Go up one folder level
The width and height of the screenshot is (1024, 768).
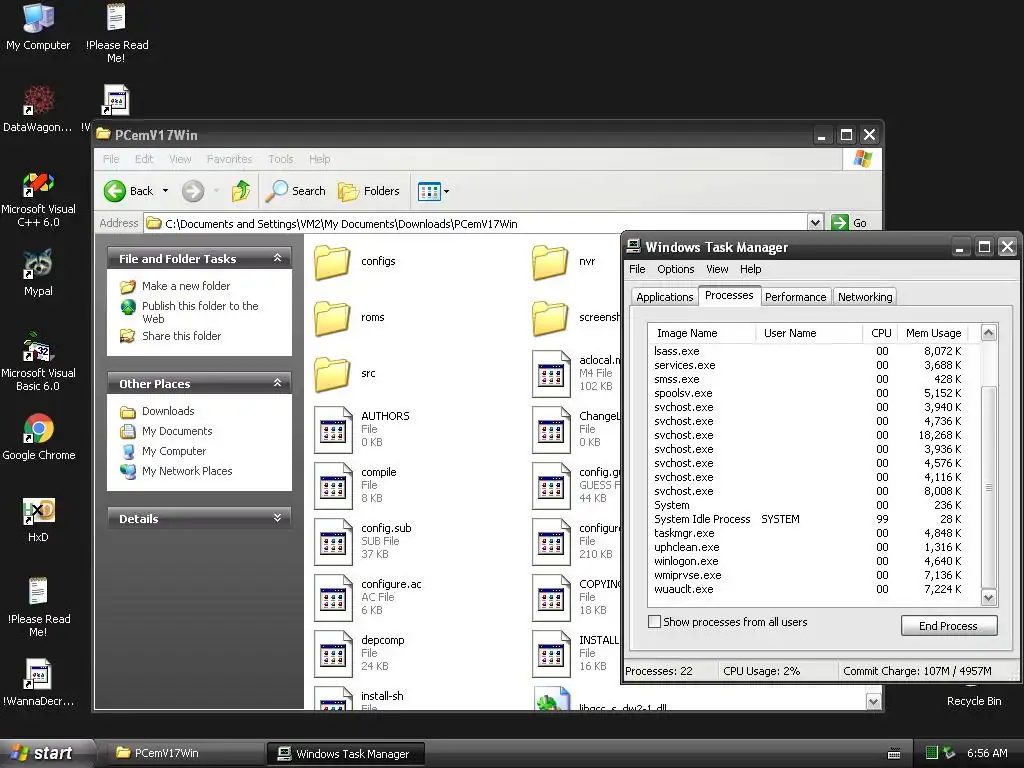coord(241,191)
